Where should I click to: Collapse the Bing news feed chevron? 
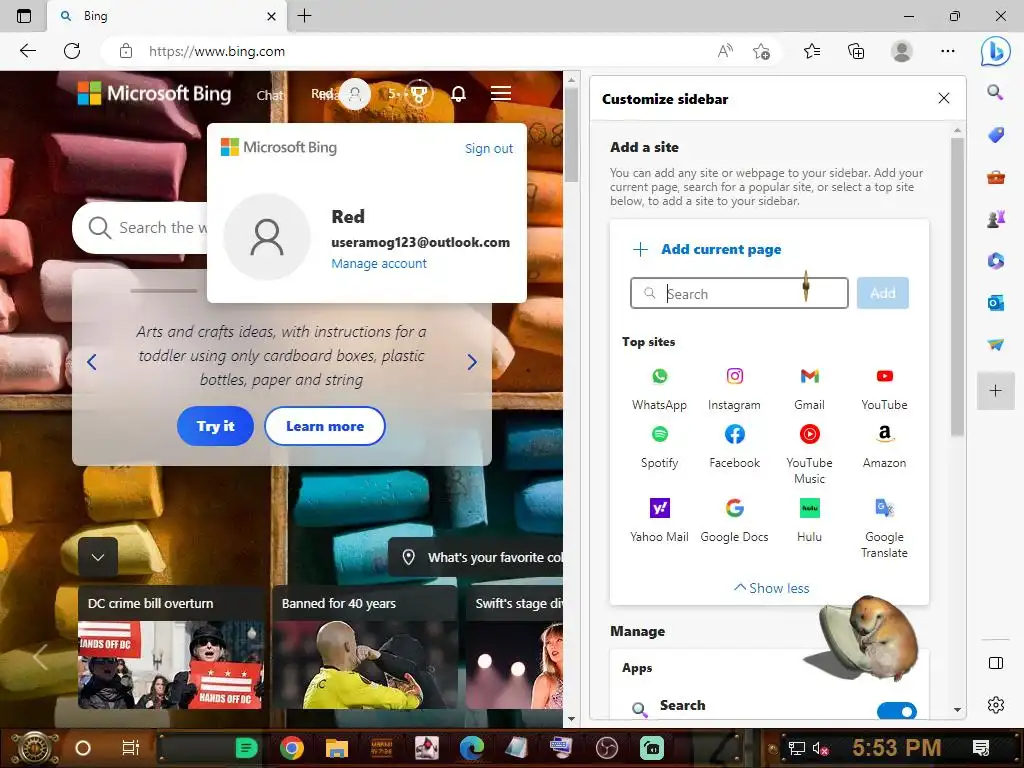(x=98, y=557)
